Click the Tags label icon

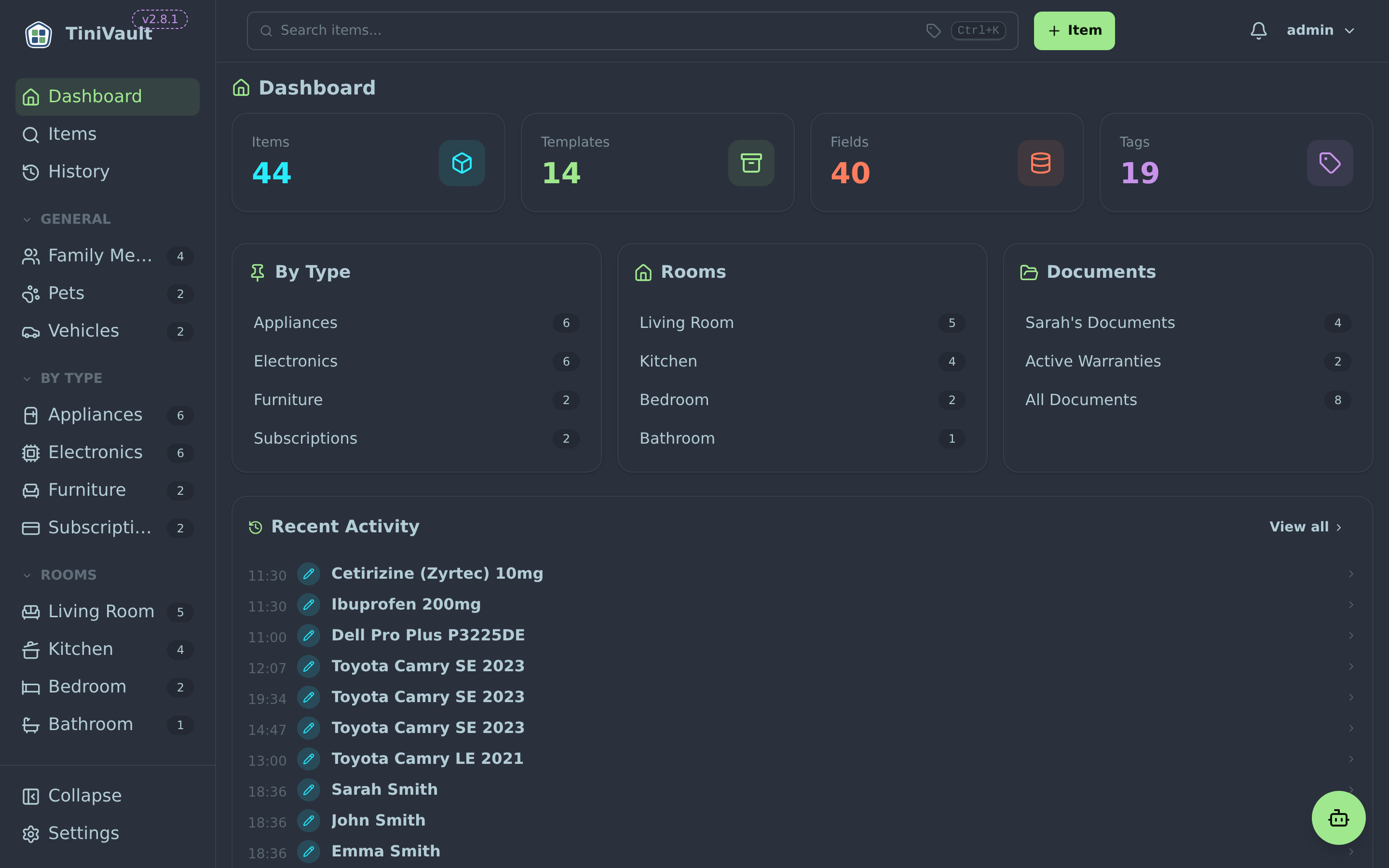point(1329,163)
